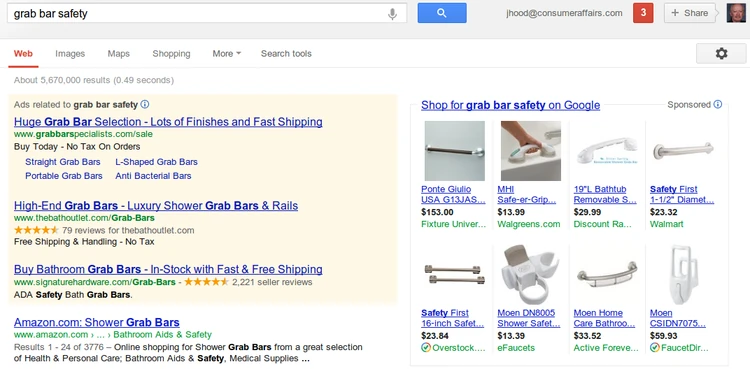Image resolution: width=750 pixels, height=369 pixels.
Task: Open the Search tools options
Action: (x=286, y=54)
